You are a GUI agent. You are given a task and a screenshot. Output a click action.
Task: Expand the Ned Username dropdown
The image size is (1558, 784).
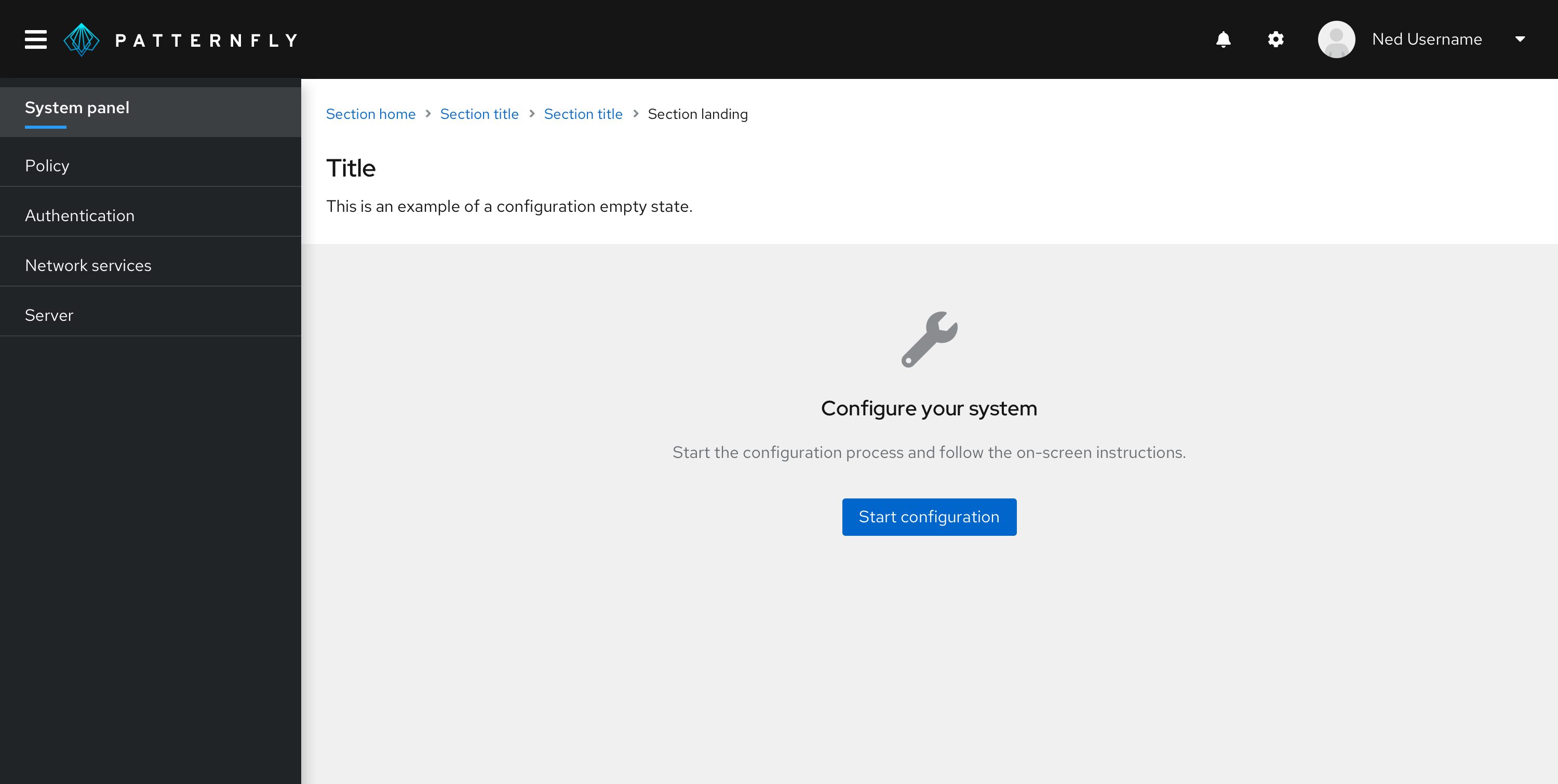pyautogui.click(x=1520, y=39)
